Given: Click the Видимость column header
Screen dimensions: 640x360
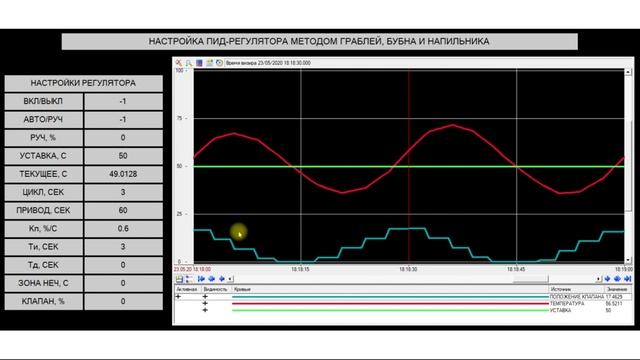Looking at the screenshot, I should 216,289.
